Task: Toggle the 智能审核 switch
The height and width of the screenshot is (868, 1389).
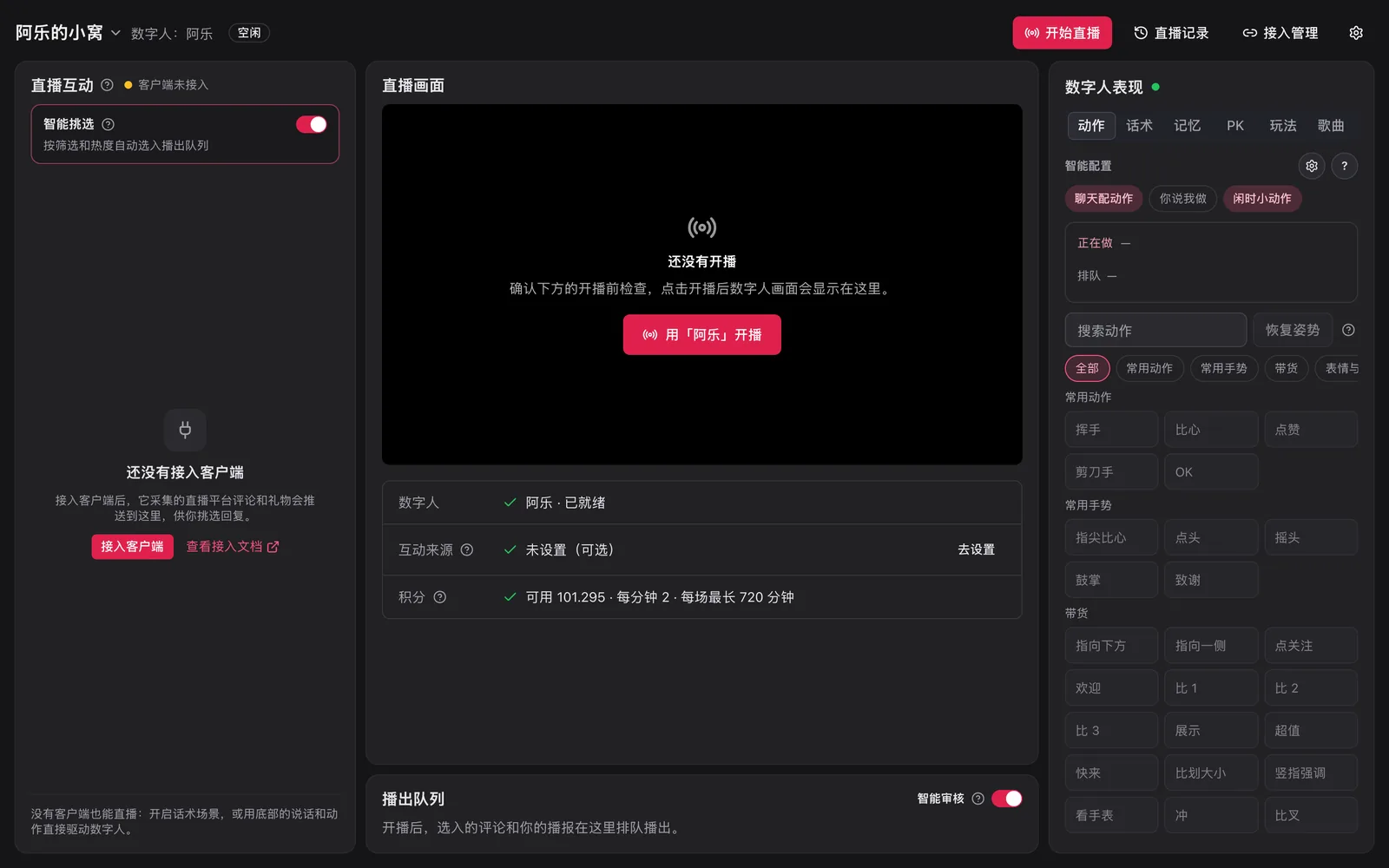Action: point(1007,799)
